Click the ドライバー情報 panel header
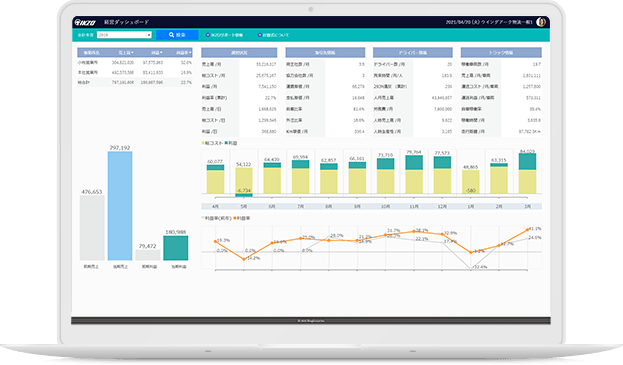The image size is (623, 365). pyautogui.click(x=412, y=52)
